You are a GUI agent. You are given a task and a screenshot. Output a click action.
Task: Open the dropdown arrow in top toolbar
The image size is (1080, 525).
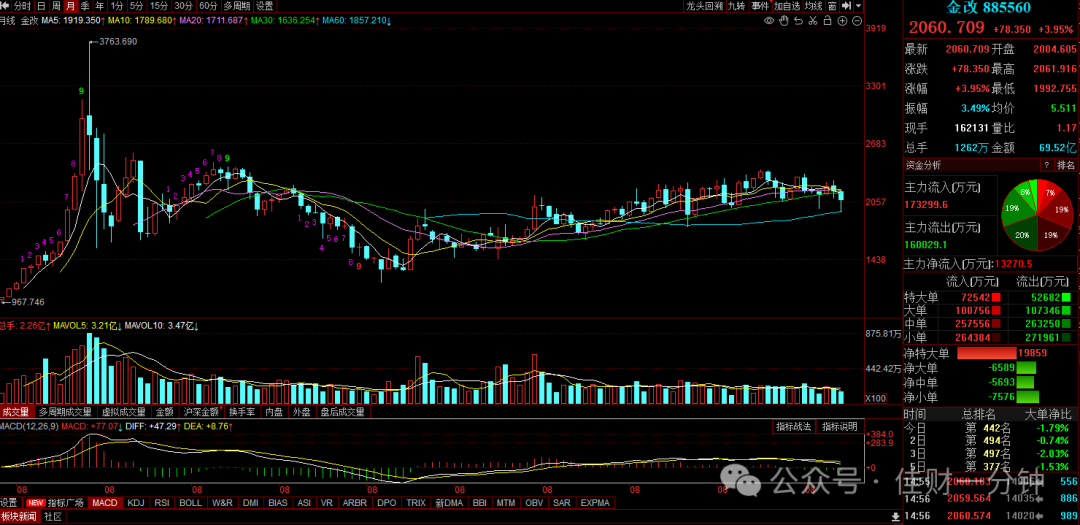click(x=858, y=6)
